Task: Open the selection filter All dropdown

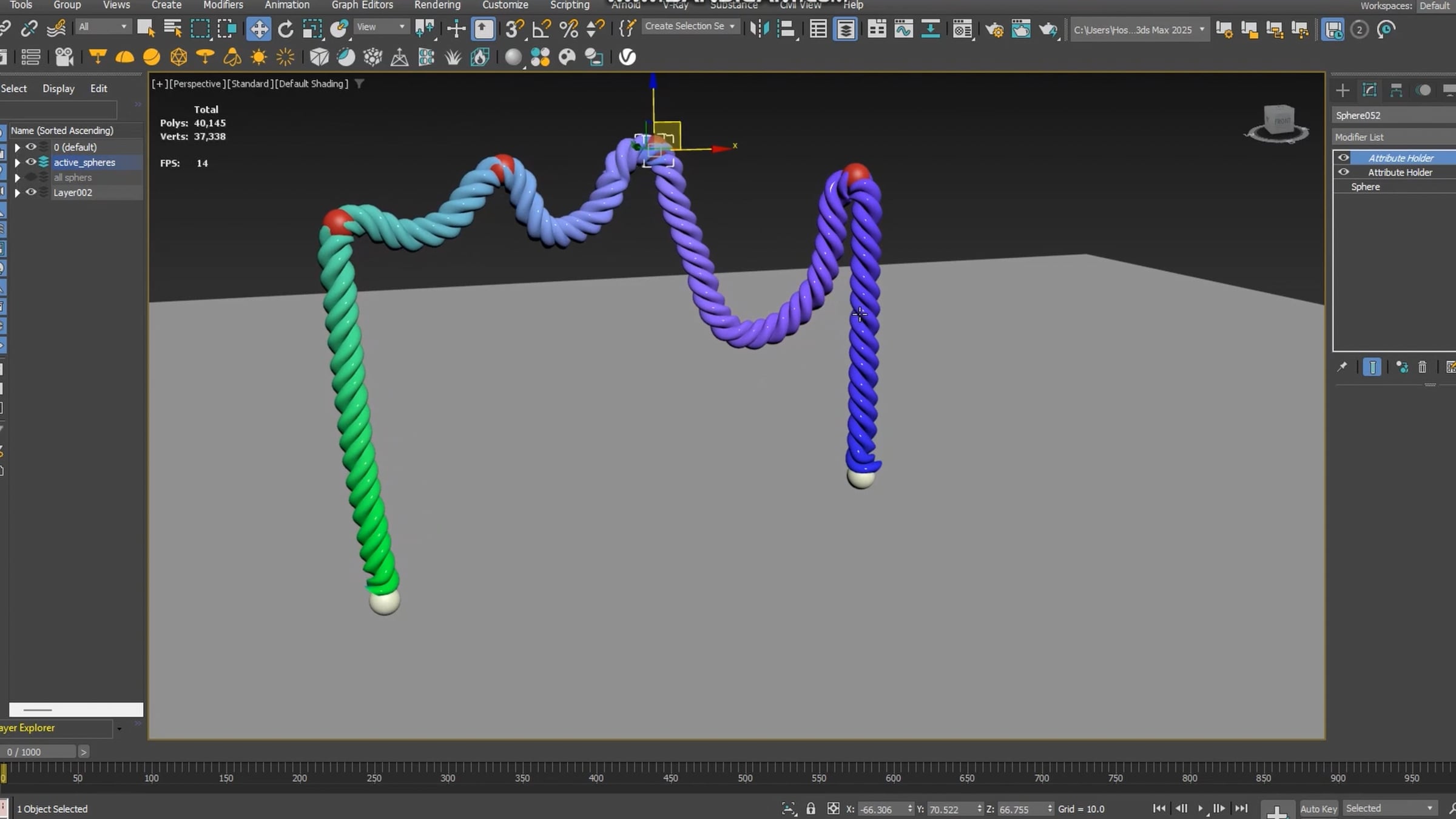Action: 103,27
